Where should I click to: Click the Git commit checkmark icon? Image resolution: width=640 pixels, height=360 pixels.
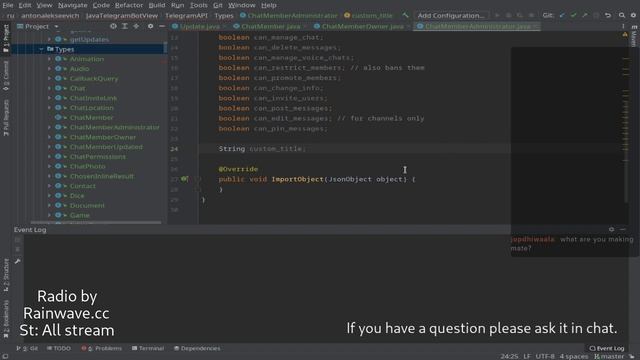point(573,15)
